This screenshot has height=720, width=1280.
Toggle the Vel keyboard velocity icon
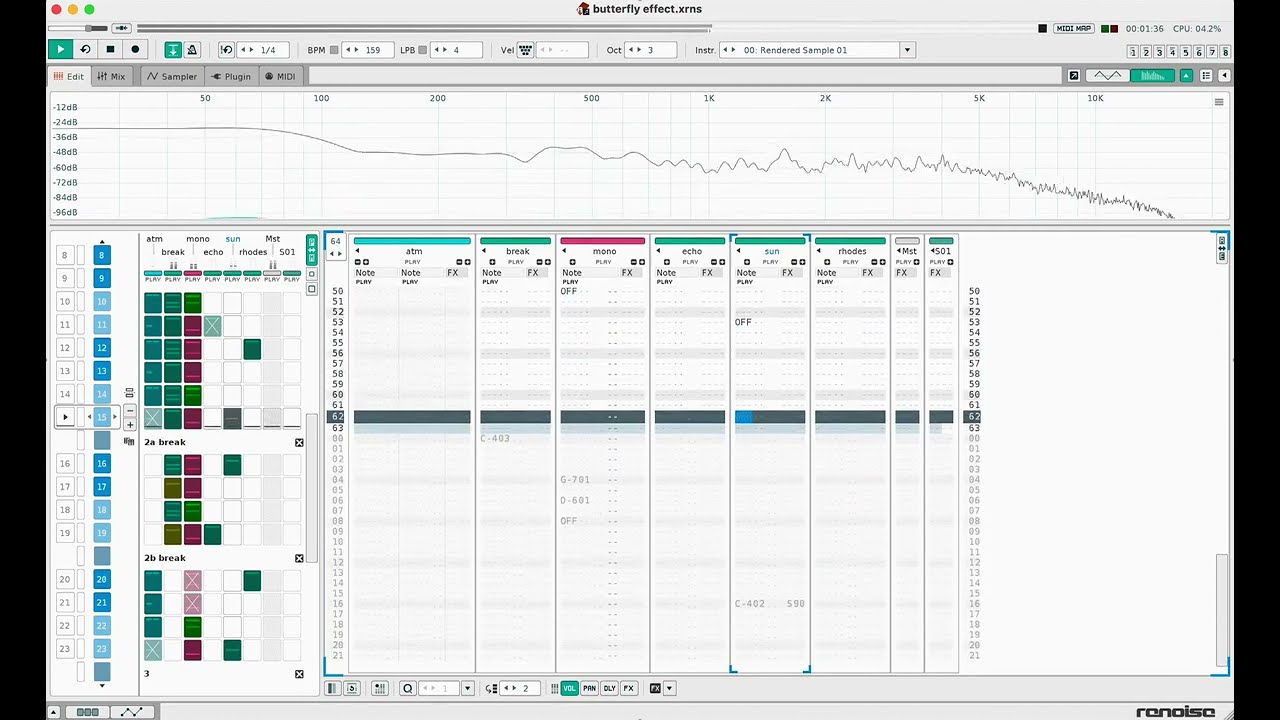coord(525,50)
